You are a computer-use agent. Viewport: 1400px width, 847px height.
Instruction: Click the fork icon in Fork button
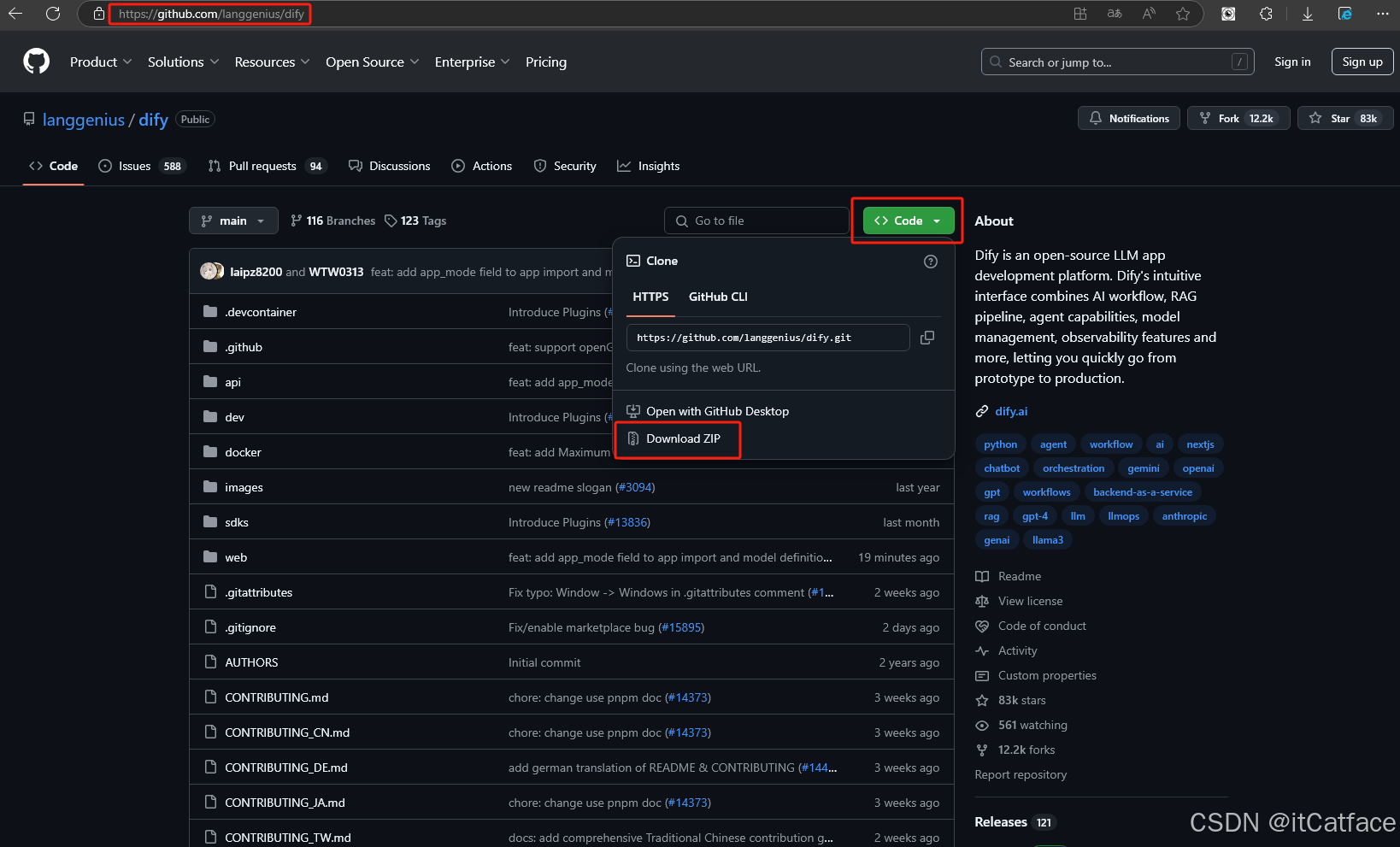1205,119
